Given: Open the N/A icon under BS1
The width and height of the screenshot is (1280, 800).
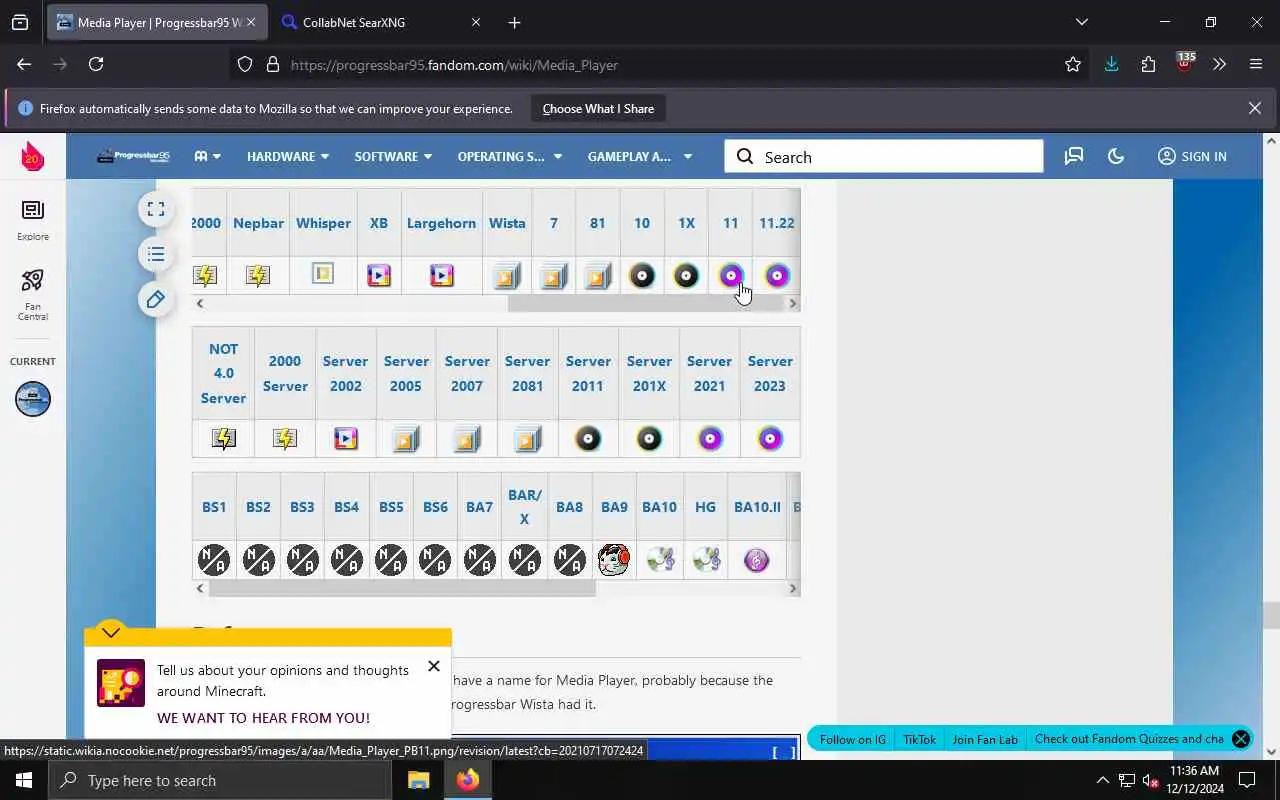Looking at the screenshot, I should 214,560.
